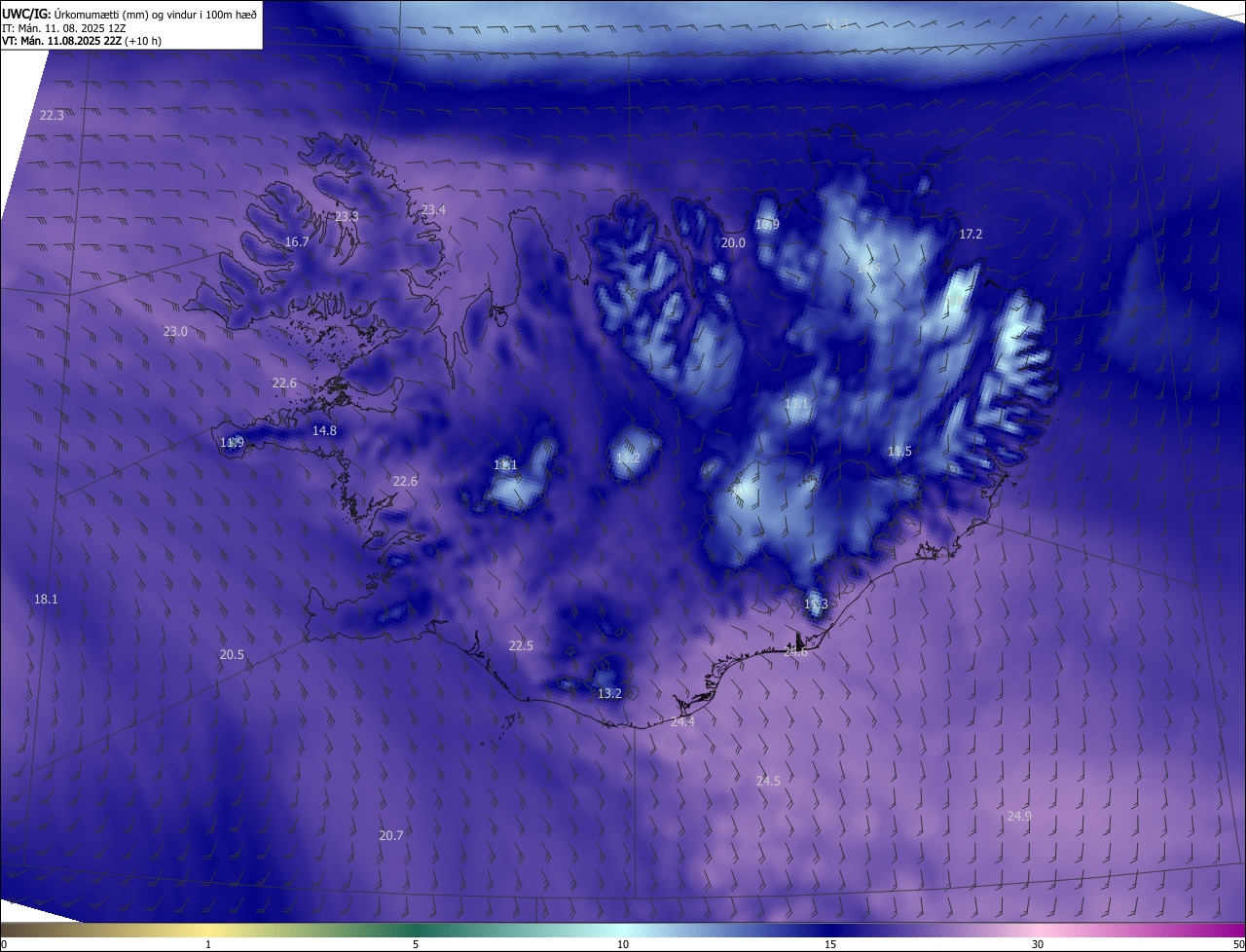Click the map value 11.2
This screenshot has height=952, width=1246.
tap(628, 458)
